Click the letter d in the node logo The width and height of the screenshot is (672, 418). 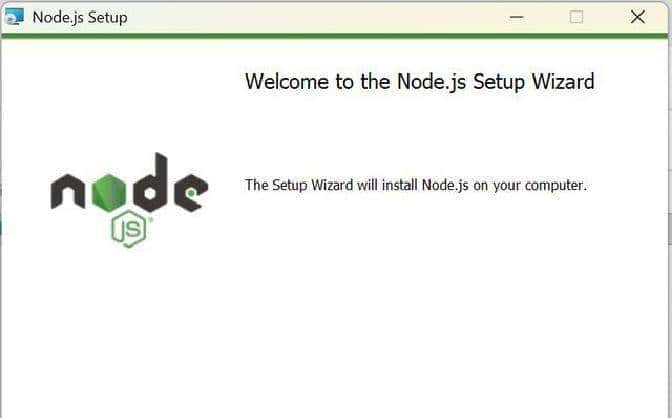[150, 182]
